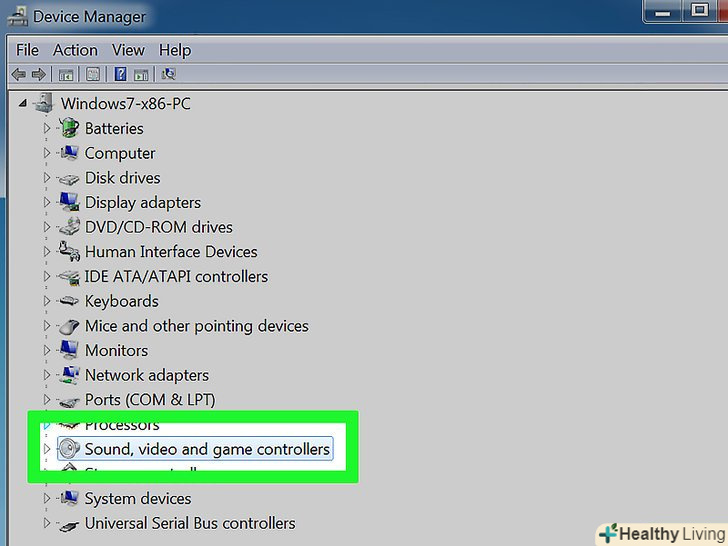Select 'Mice and other pointing devices' label
728x546 pixels.
[x=197, y=326]
